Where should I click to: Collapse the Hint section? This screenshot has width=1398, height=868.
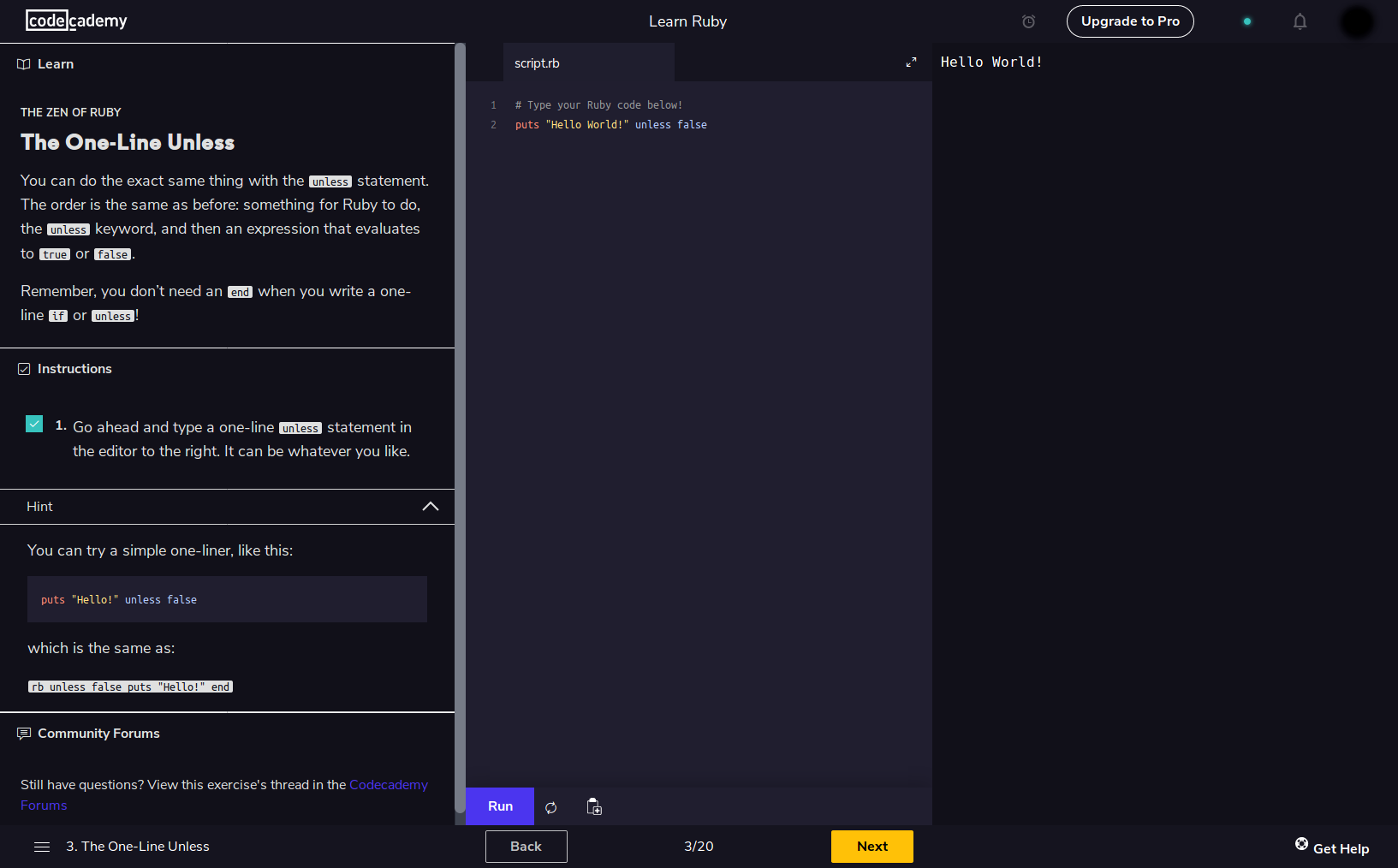pyautogui.click(x=431, y=506)
